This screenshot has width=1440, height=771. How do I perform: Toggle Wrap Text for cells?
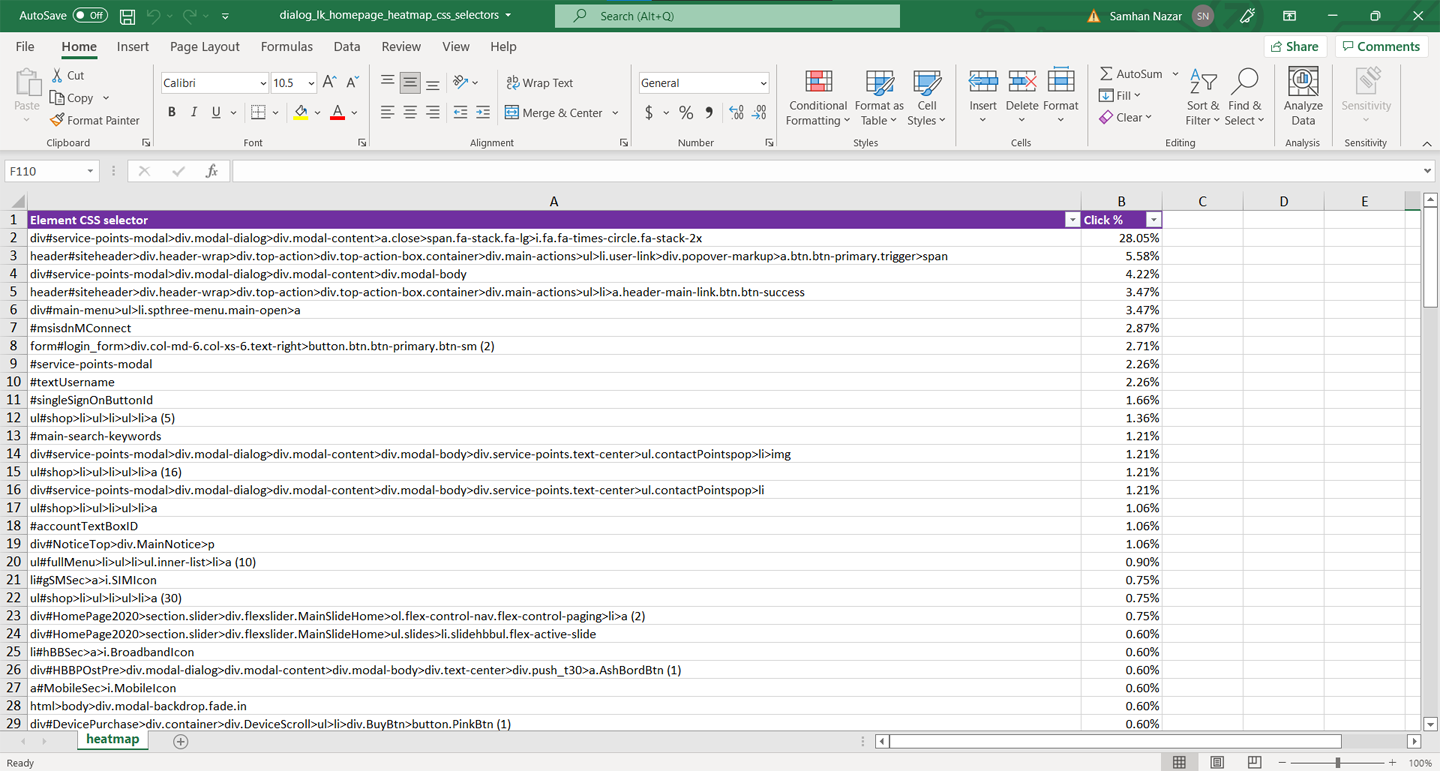click(539, 83)
